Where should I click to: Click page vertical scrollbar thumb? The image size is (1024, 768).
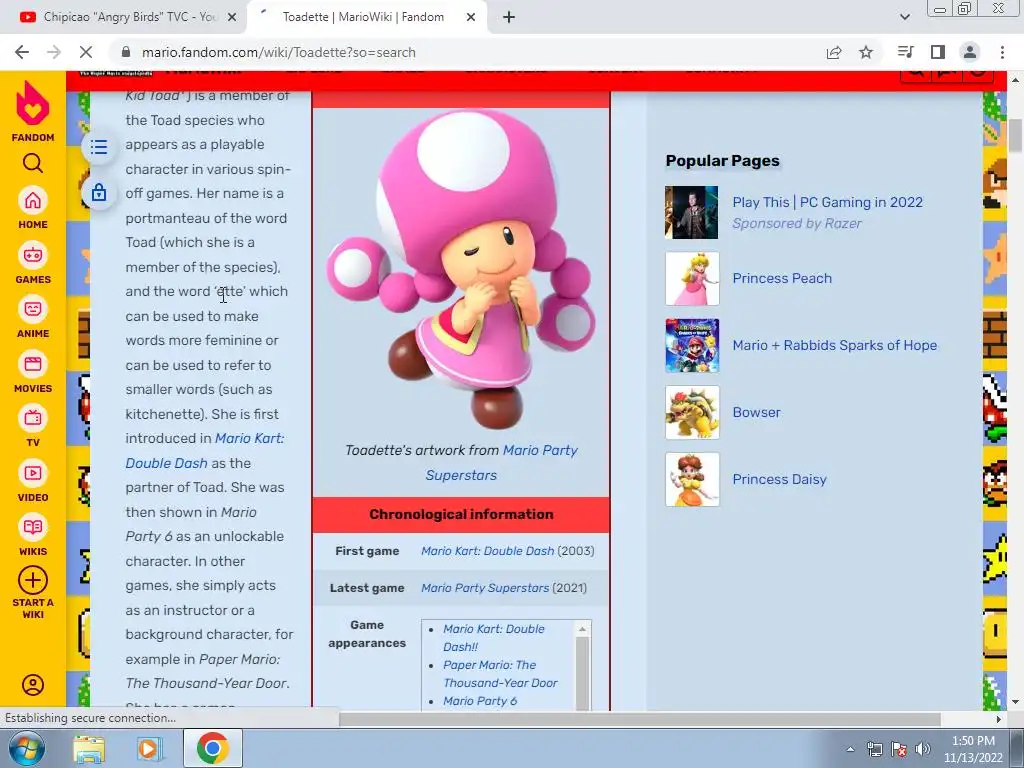tap(1015, 136)
